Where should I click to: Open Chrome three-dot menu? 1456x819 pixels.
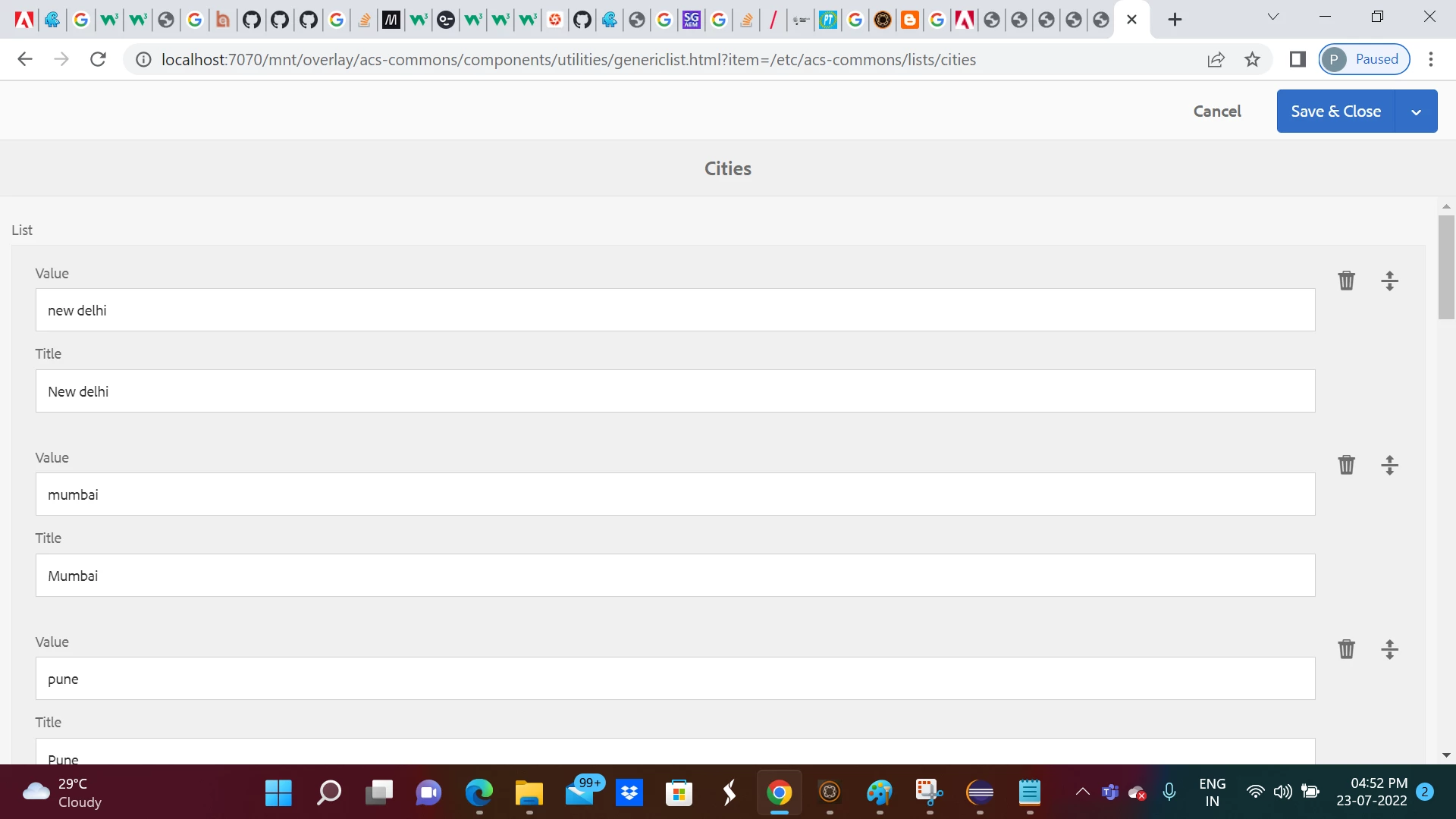1431,59
